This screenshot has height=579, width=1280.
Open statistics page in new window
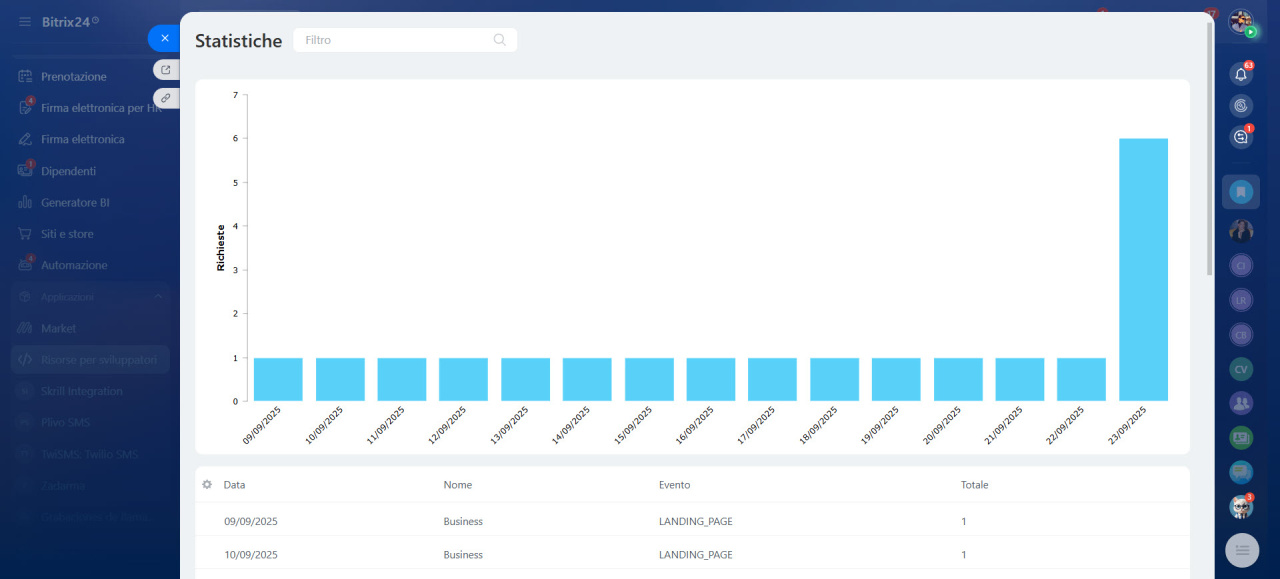tap(166, 70)
